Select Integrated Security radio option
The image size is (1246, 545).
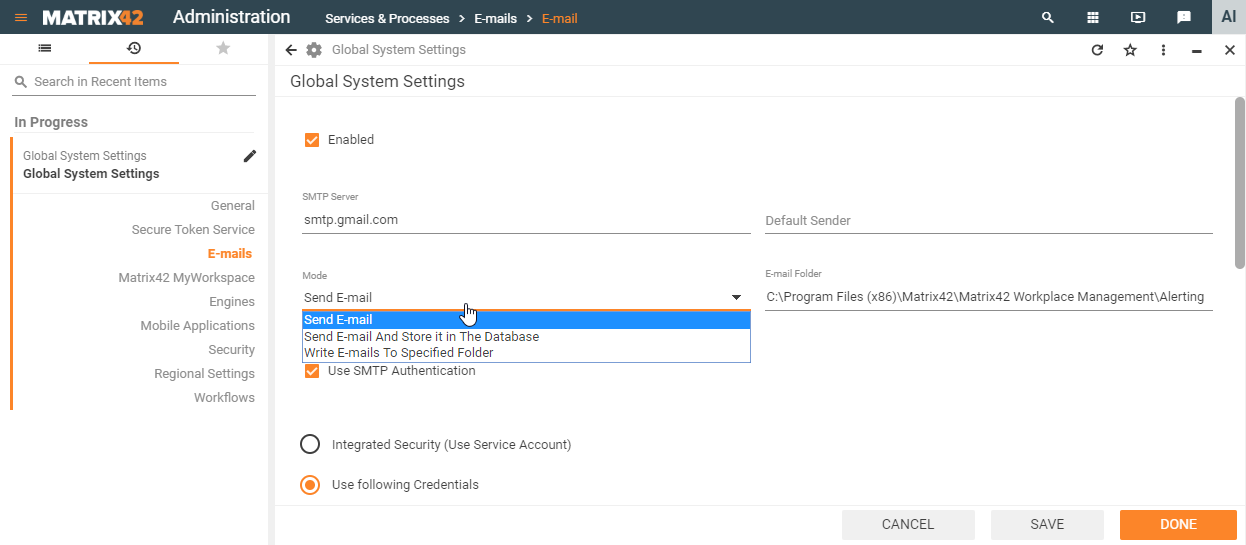(310, 444)
